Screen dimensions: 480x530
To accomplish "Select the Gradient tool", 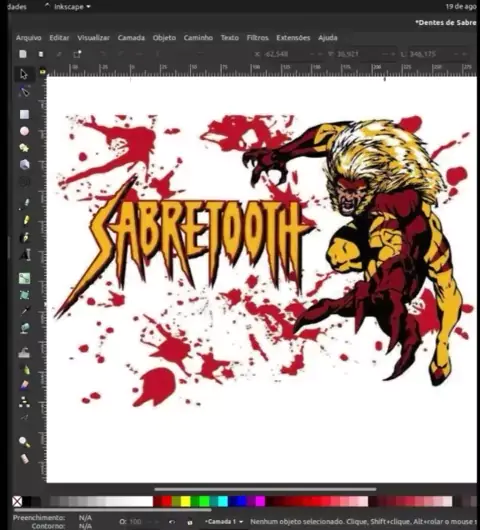I will (x=24, y=278).
